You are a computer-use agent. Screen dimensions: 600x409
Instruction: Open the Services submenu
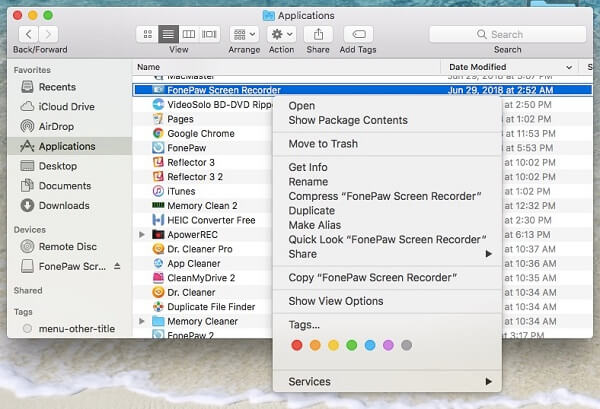point(387,381)
